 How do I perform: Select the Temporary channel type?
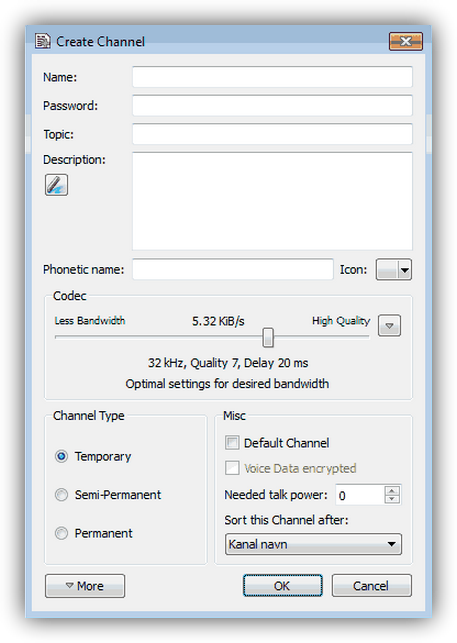62,456
